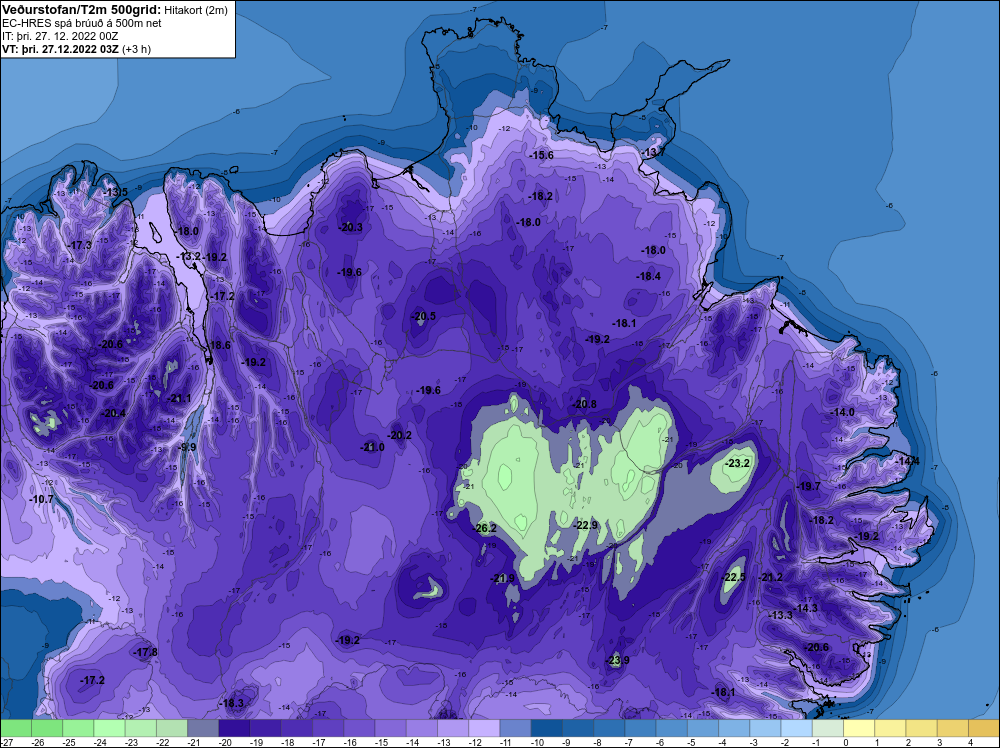Click the -9.9 temperature value

click(188, 447)
